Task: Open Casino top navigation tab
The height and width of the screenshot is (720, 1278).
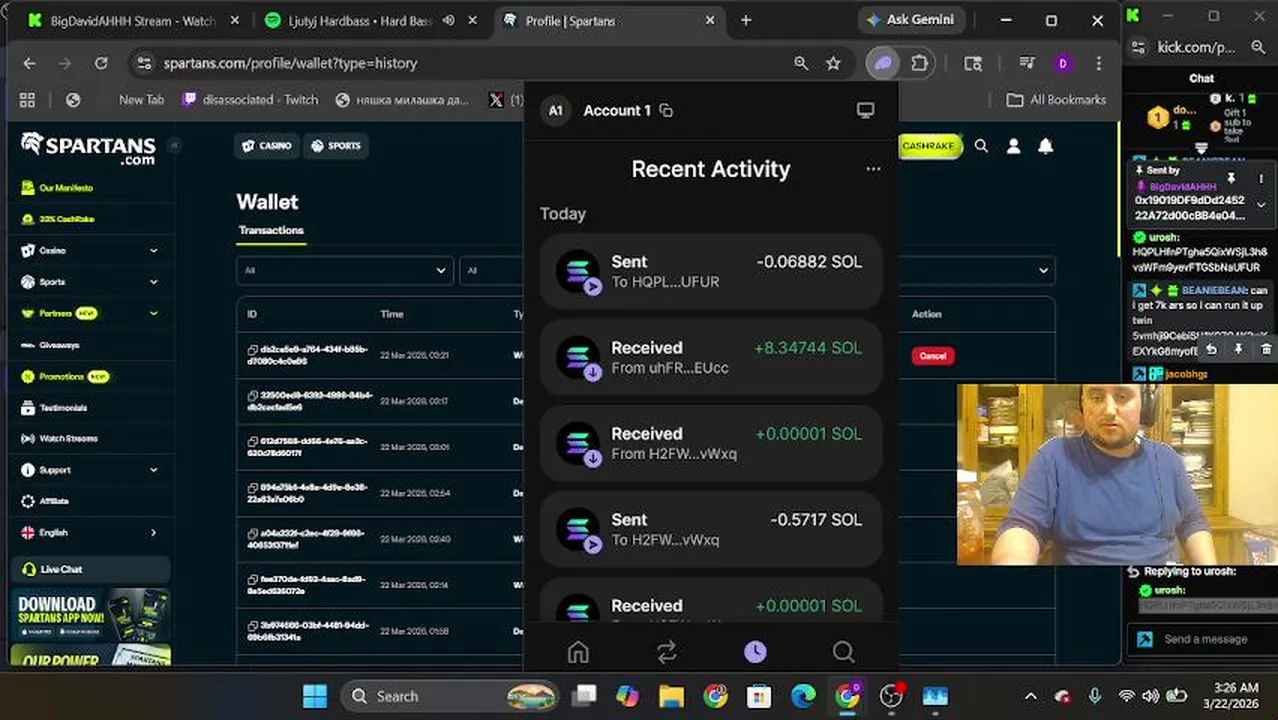Action: click(267, 146)
